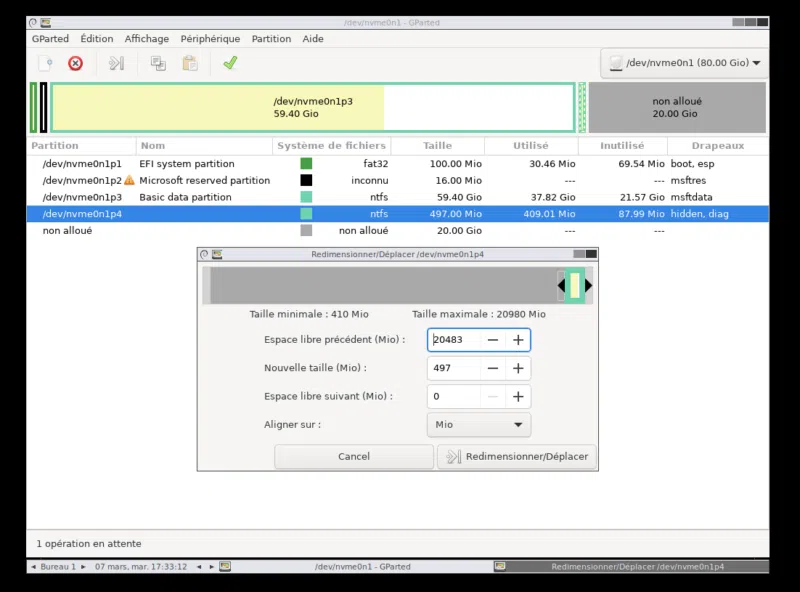Screen dimensions: 800x592
Task: Click the new partition toolbar icon
Action: pyautogui.click(x=45, y=63)
